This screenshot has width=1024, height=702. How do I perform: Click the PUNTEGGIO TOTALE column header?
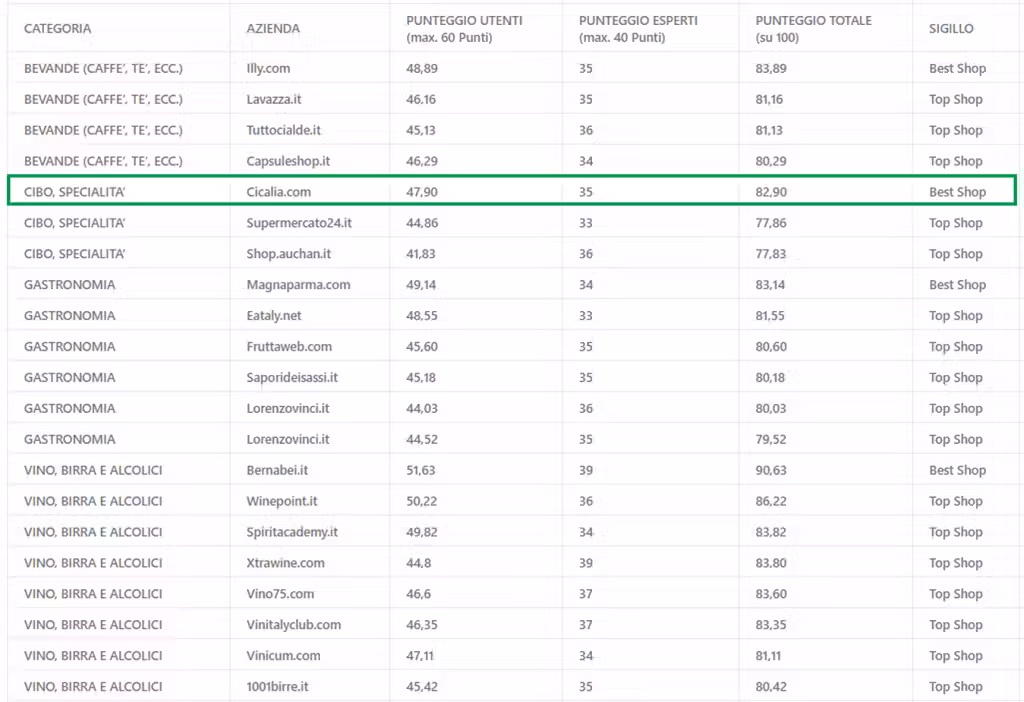tap(813, 29)
